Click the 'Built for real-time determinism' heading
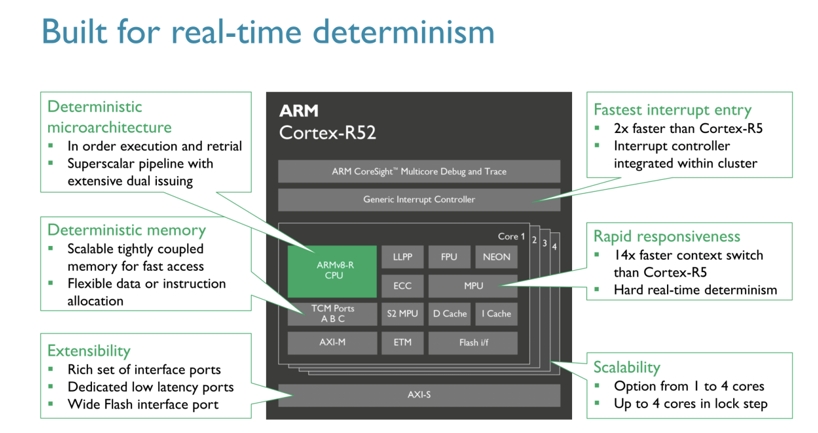 point(268,32)
